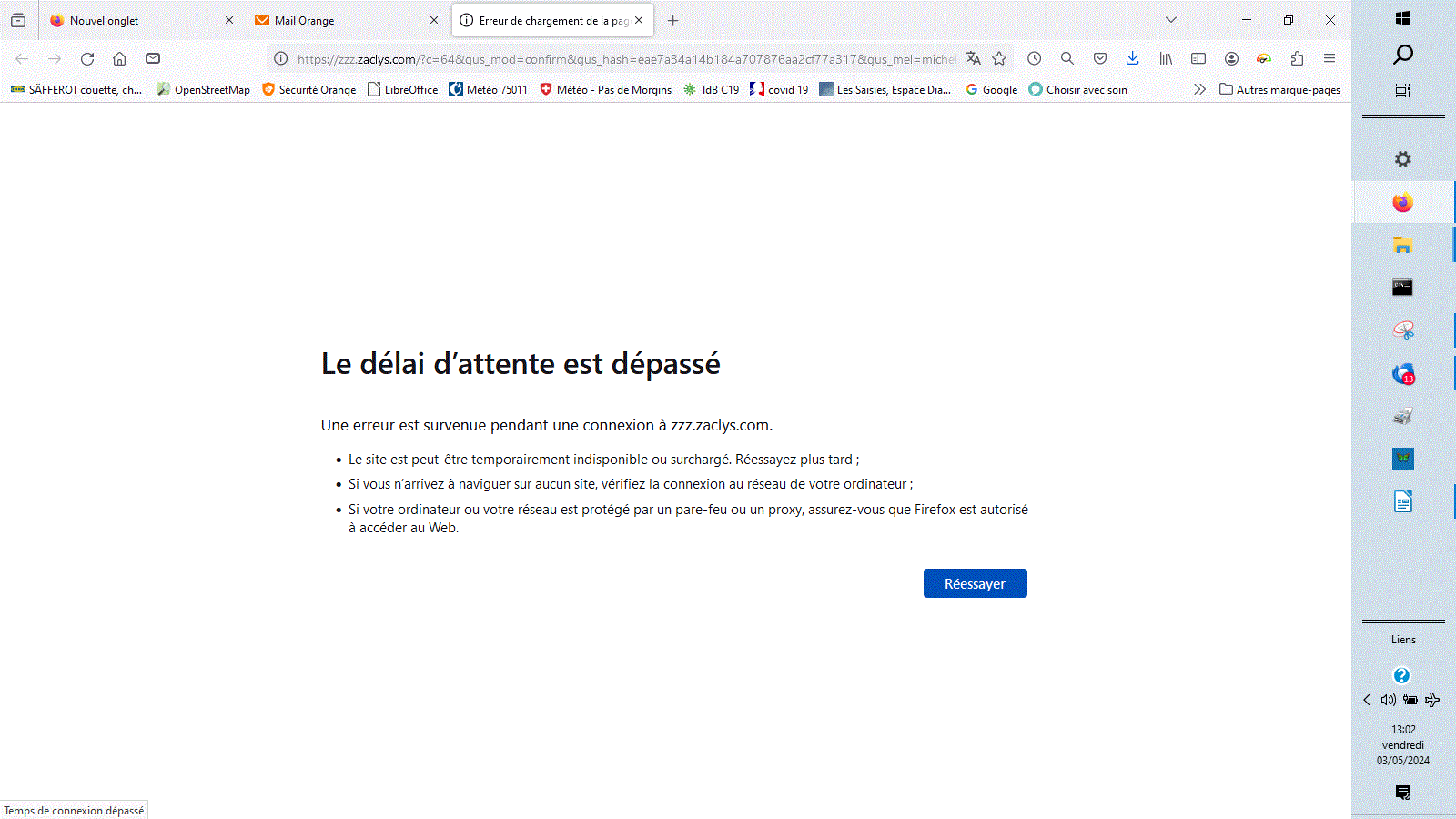Open the browsing history clock icon
This screenshot has height=819, width=1456.
tap(1035, 58)
